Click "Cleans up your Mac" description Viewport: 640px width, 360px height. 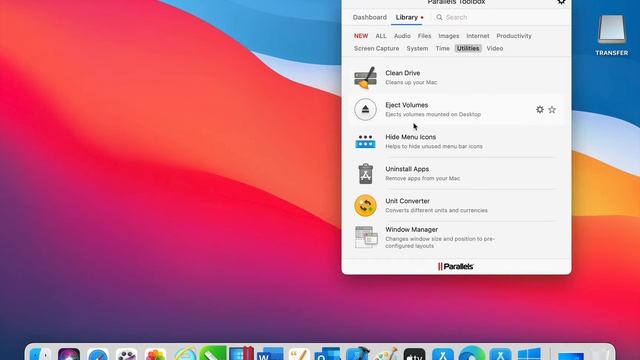[x=411, y=82]
